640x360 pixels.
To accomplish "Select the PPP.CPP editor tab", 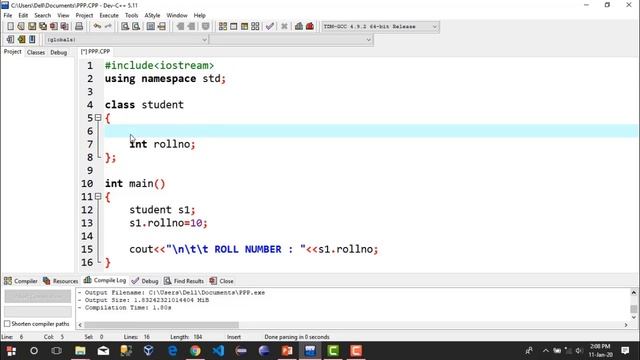I will click(x=96, y=52).
